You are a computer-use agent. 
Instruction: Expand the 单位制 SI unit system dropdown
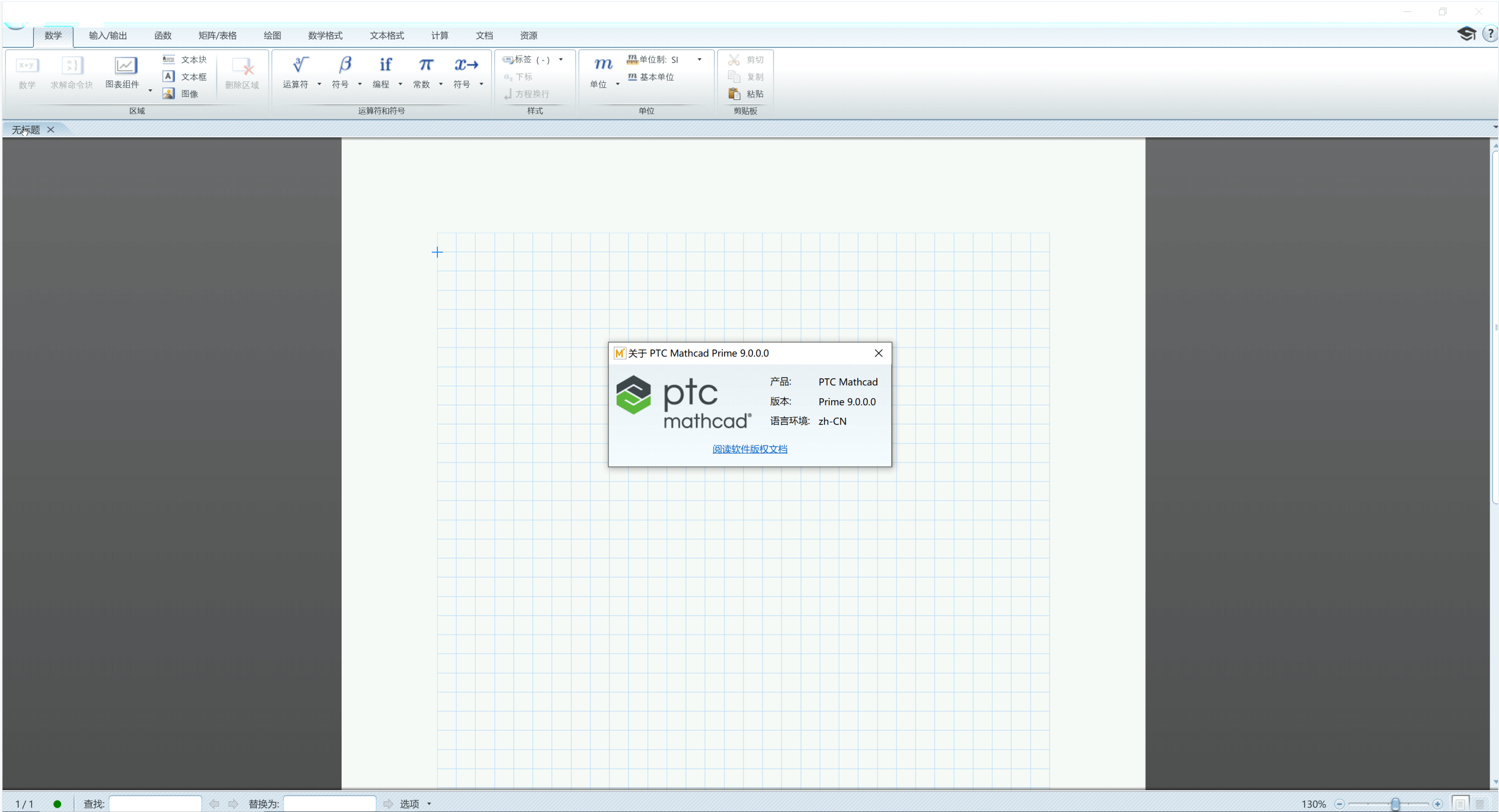pos(699,60)
